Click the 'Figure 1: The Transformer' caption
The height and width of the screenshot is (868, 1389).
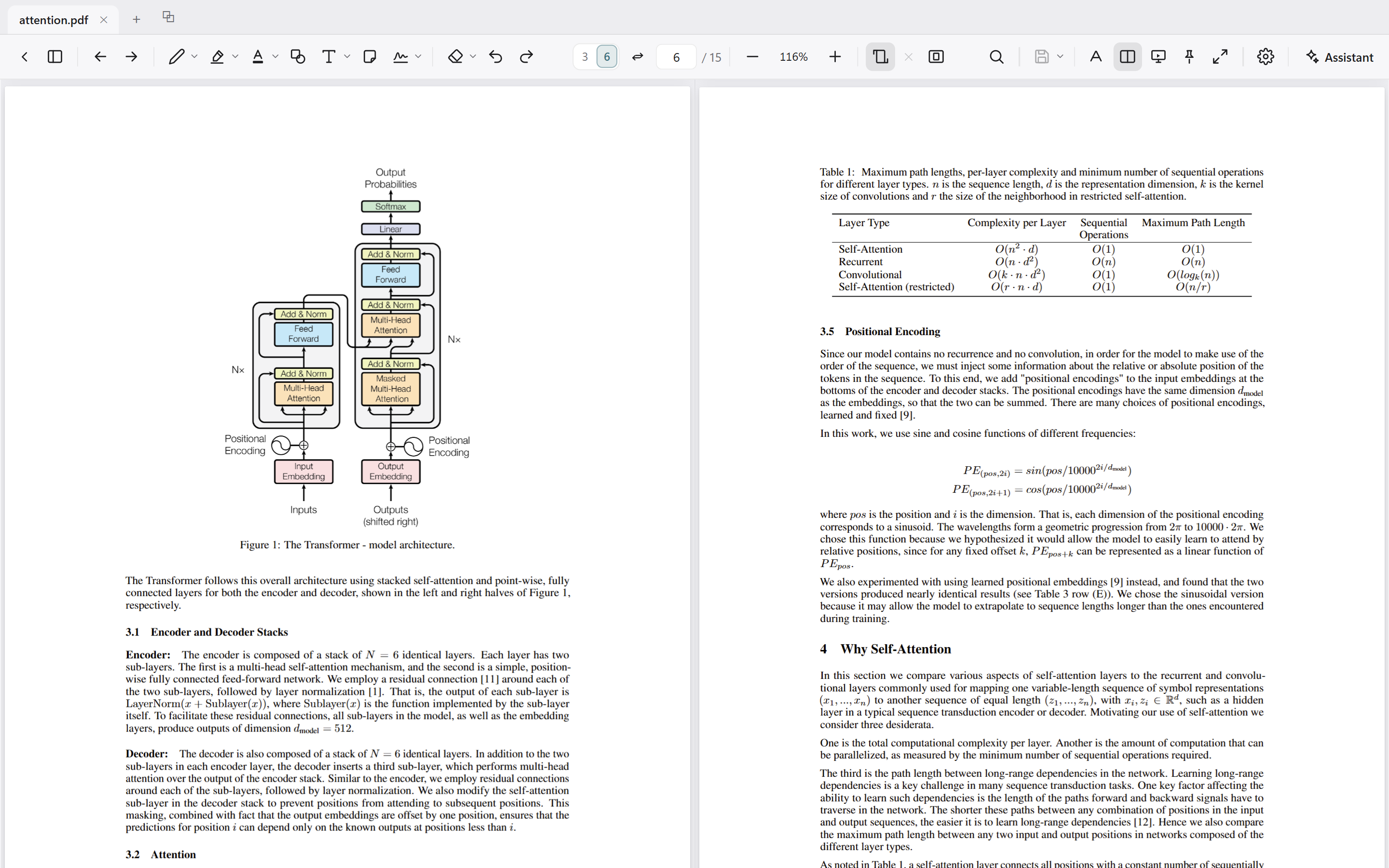click(x=347, y=545)
